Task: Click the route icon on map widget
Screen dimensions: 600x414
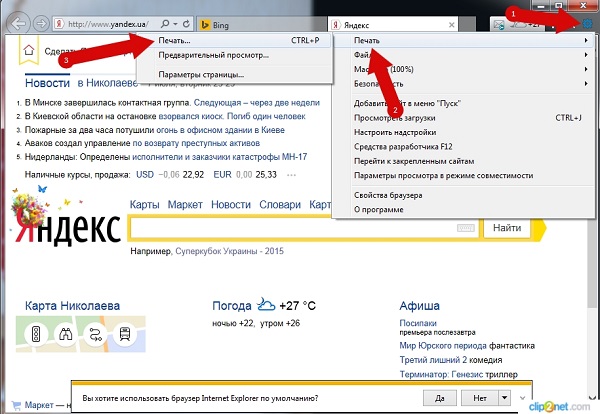Action: [x=97, y=334]
